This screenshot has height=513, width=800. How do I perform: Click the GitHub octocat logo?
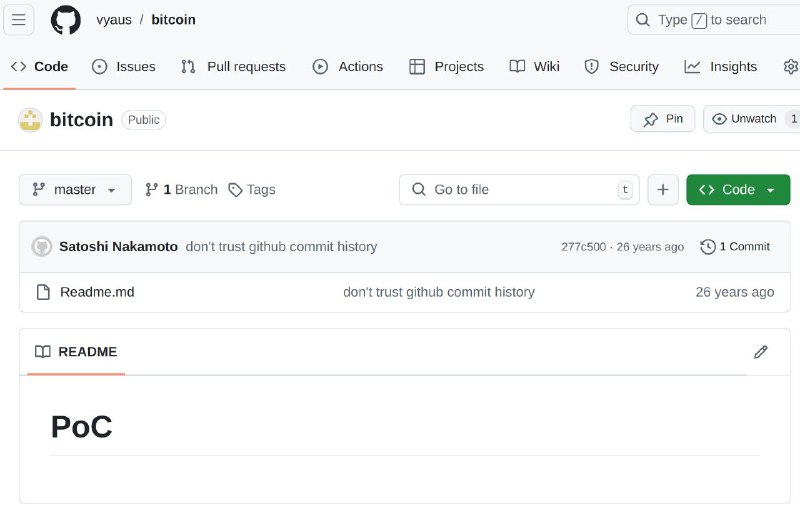66,20
